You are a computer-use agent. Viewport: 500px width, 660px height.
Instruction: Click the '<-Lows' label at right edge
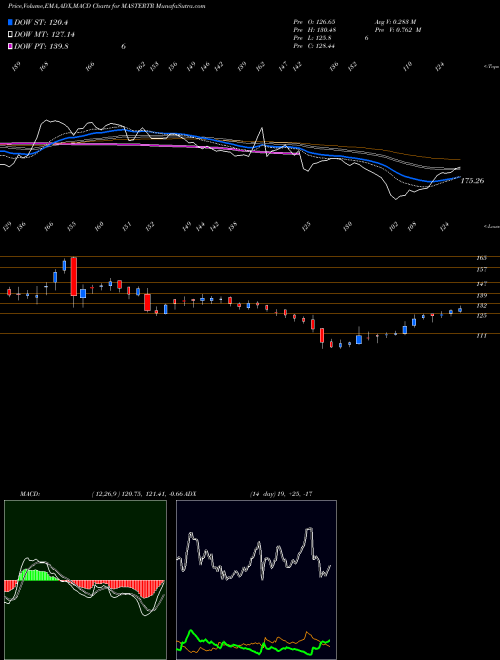492,226
